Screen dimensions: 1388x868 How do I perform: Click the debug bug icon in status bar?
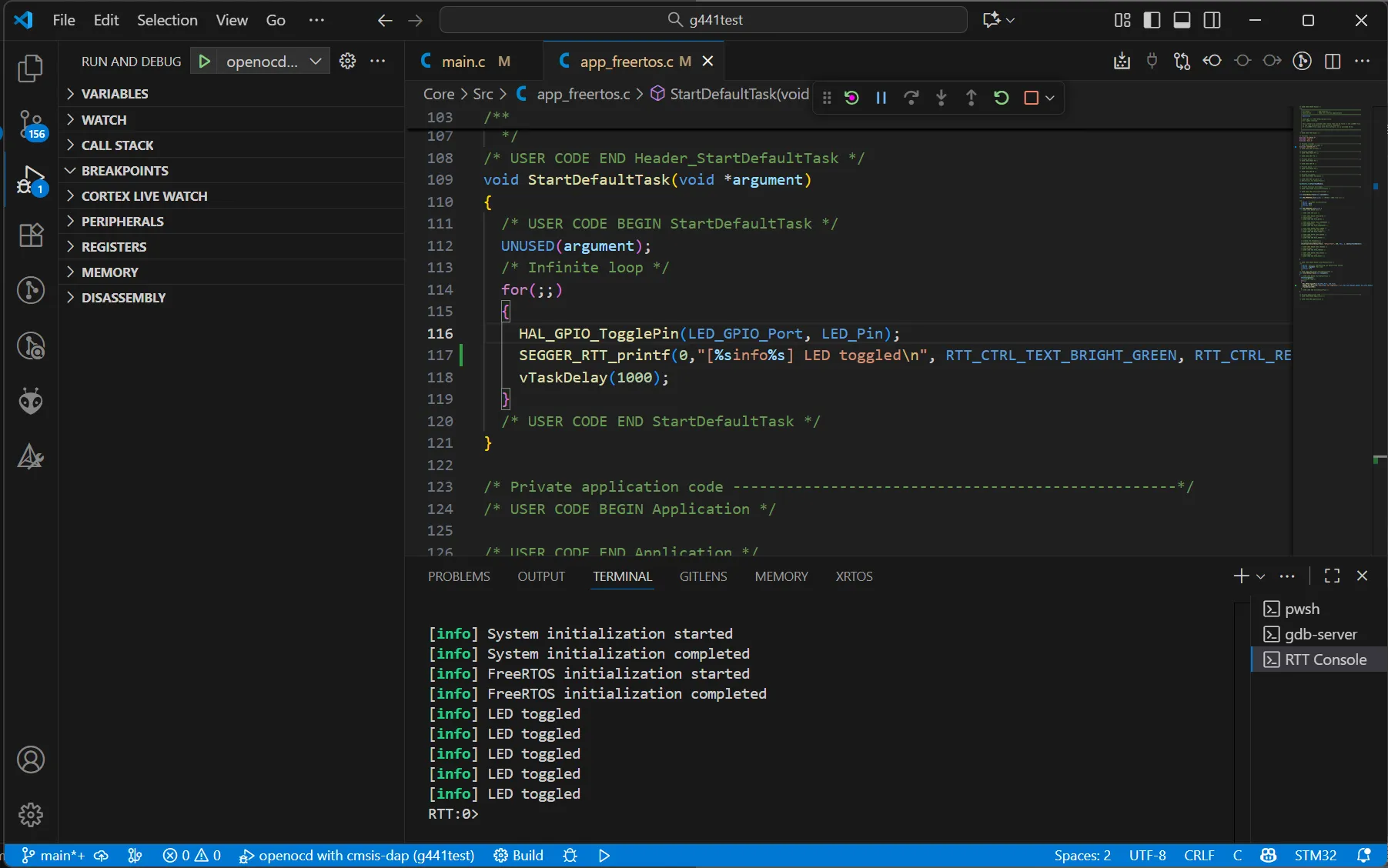click(570, 856)
